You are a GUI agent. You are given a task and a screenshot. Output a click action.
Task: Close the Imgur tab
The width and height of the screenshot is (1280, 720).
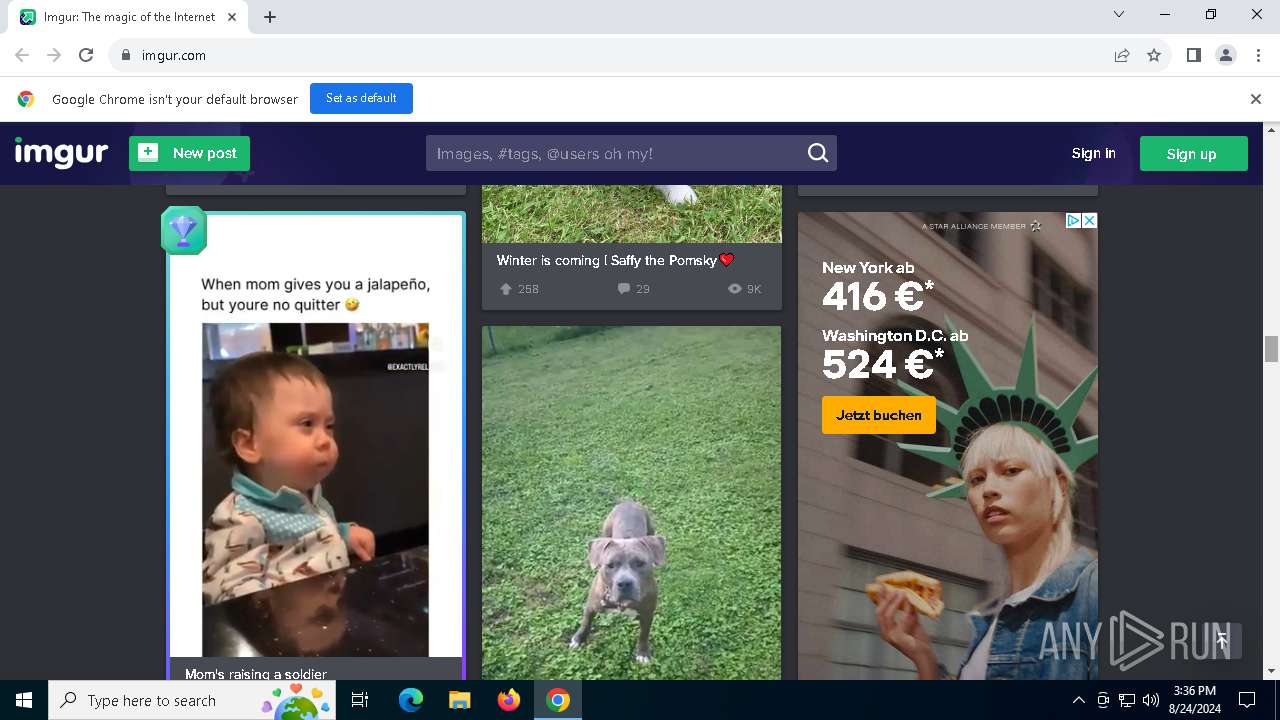(233, 17)
